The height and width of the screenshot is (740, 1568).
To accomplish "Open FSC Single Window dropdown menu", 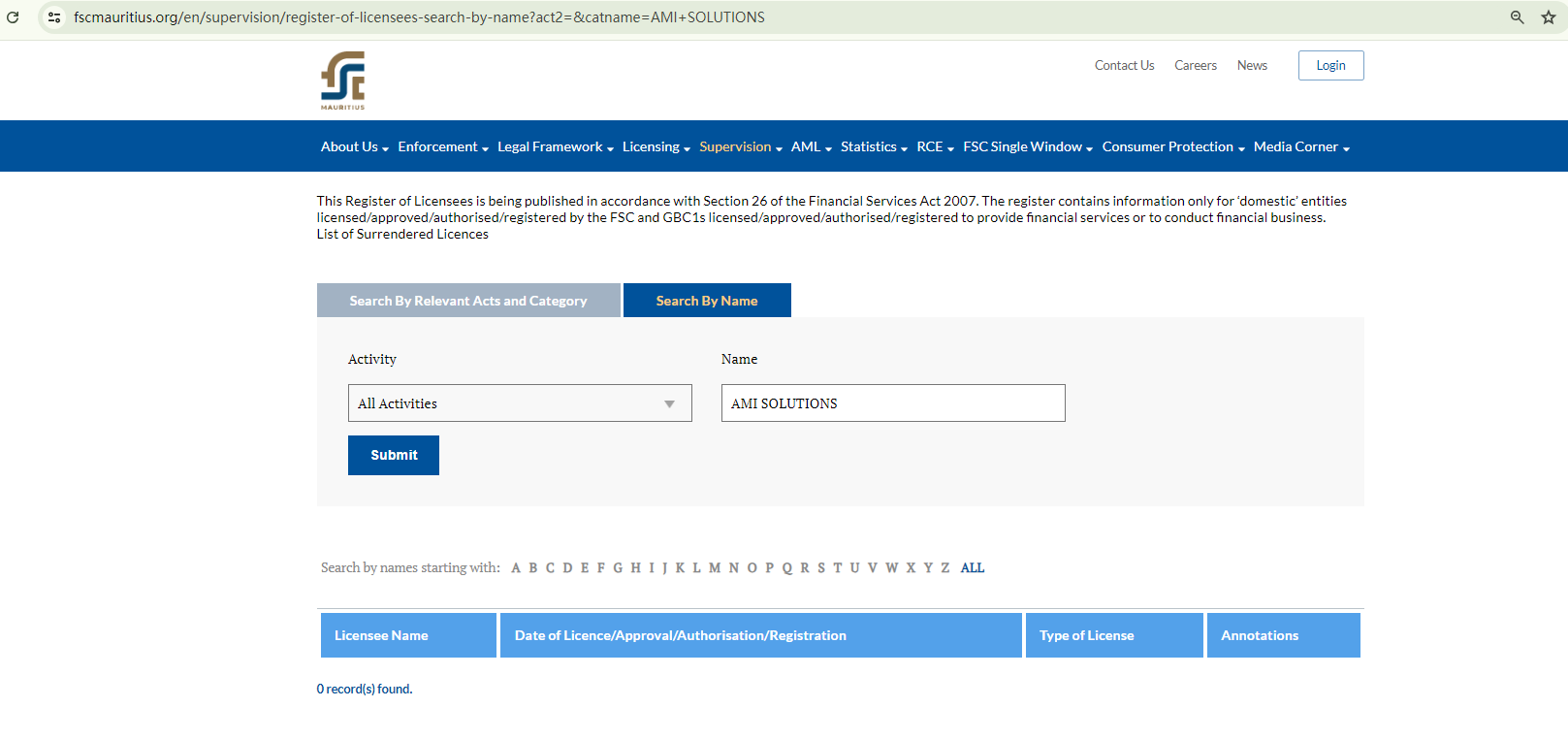I will [x=1027, y=147].
